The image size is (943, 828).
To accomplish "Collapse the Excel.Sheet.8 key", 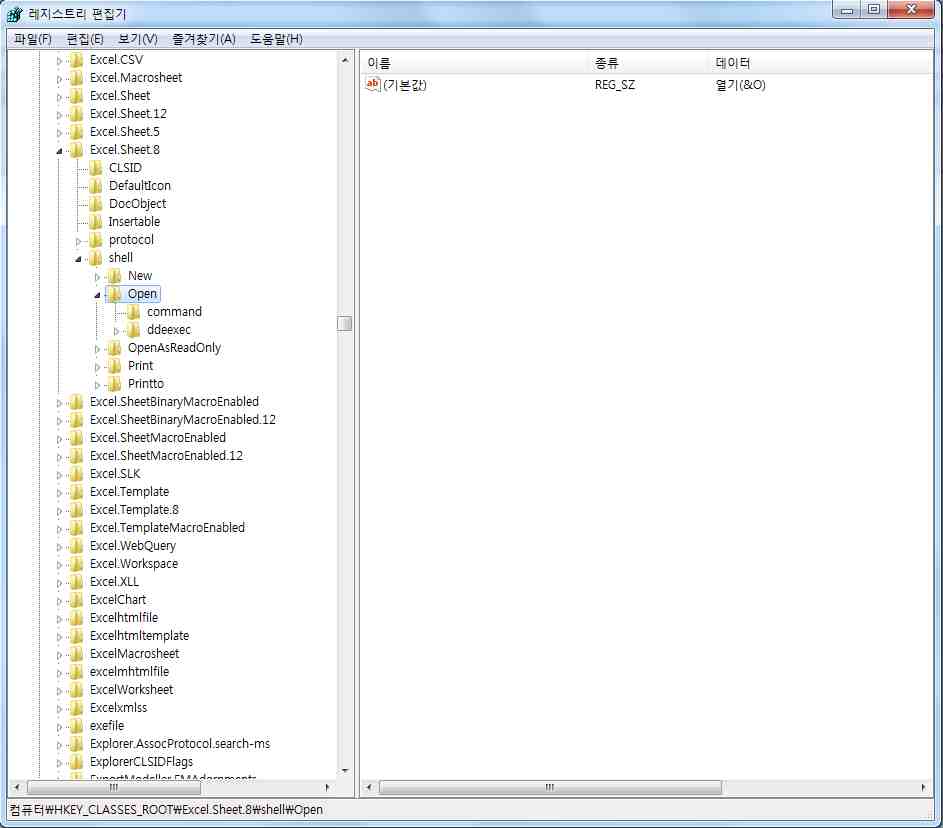I will tap(59, 151).
